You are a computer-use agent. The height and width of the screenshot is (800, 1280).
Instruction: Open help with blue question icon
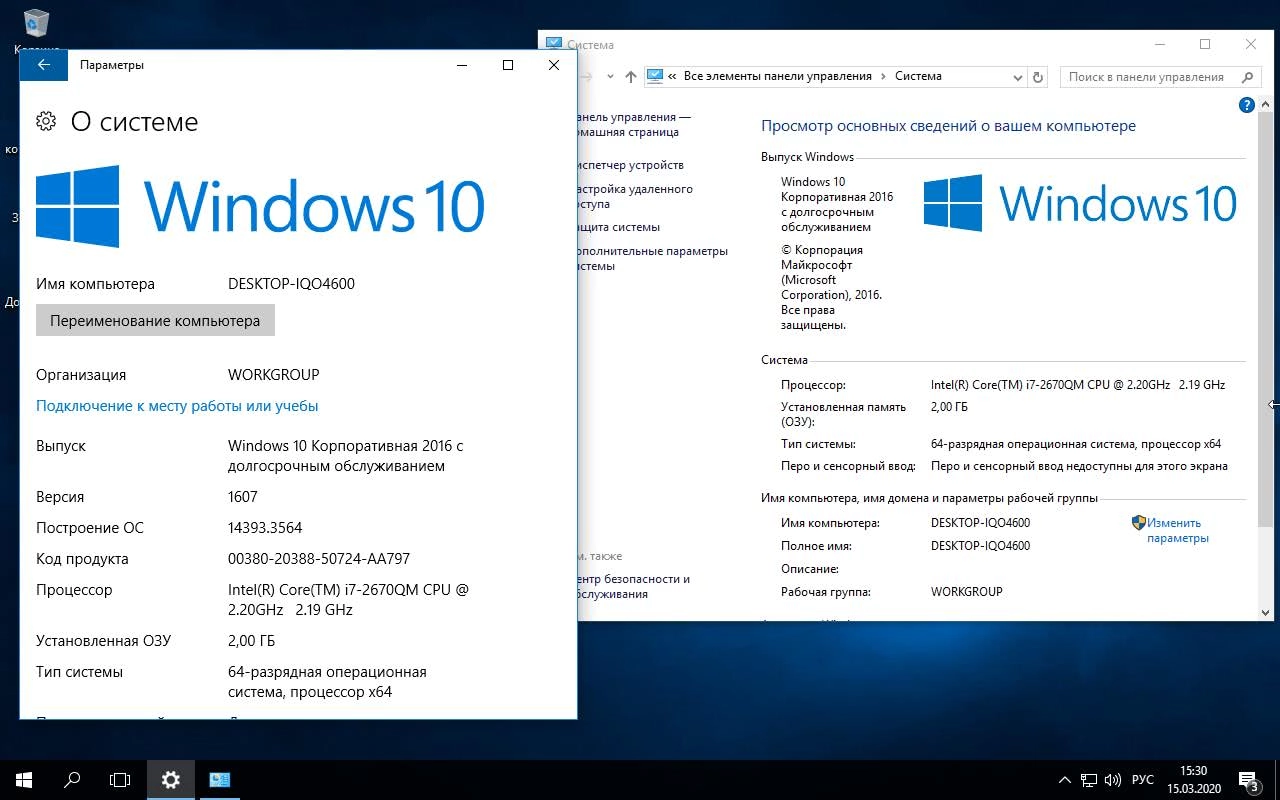[1247, 105]
